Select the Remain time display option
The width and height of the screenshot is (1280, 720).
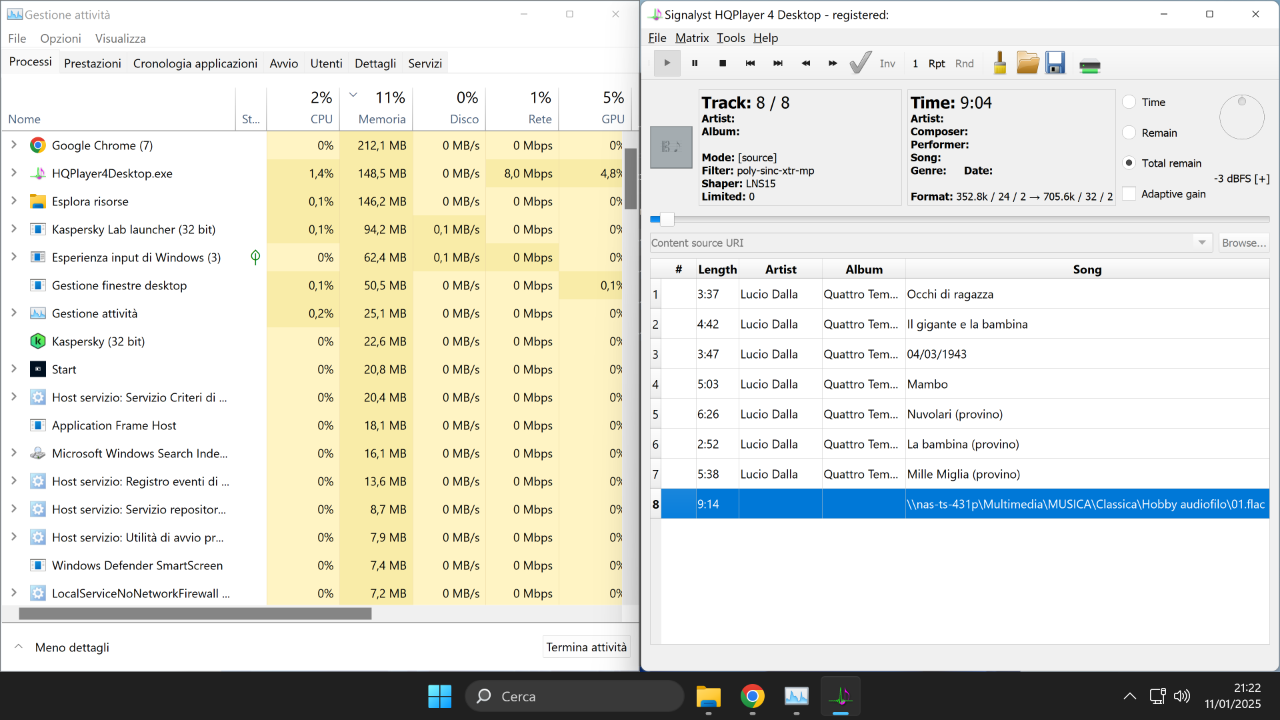1129,133
